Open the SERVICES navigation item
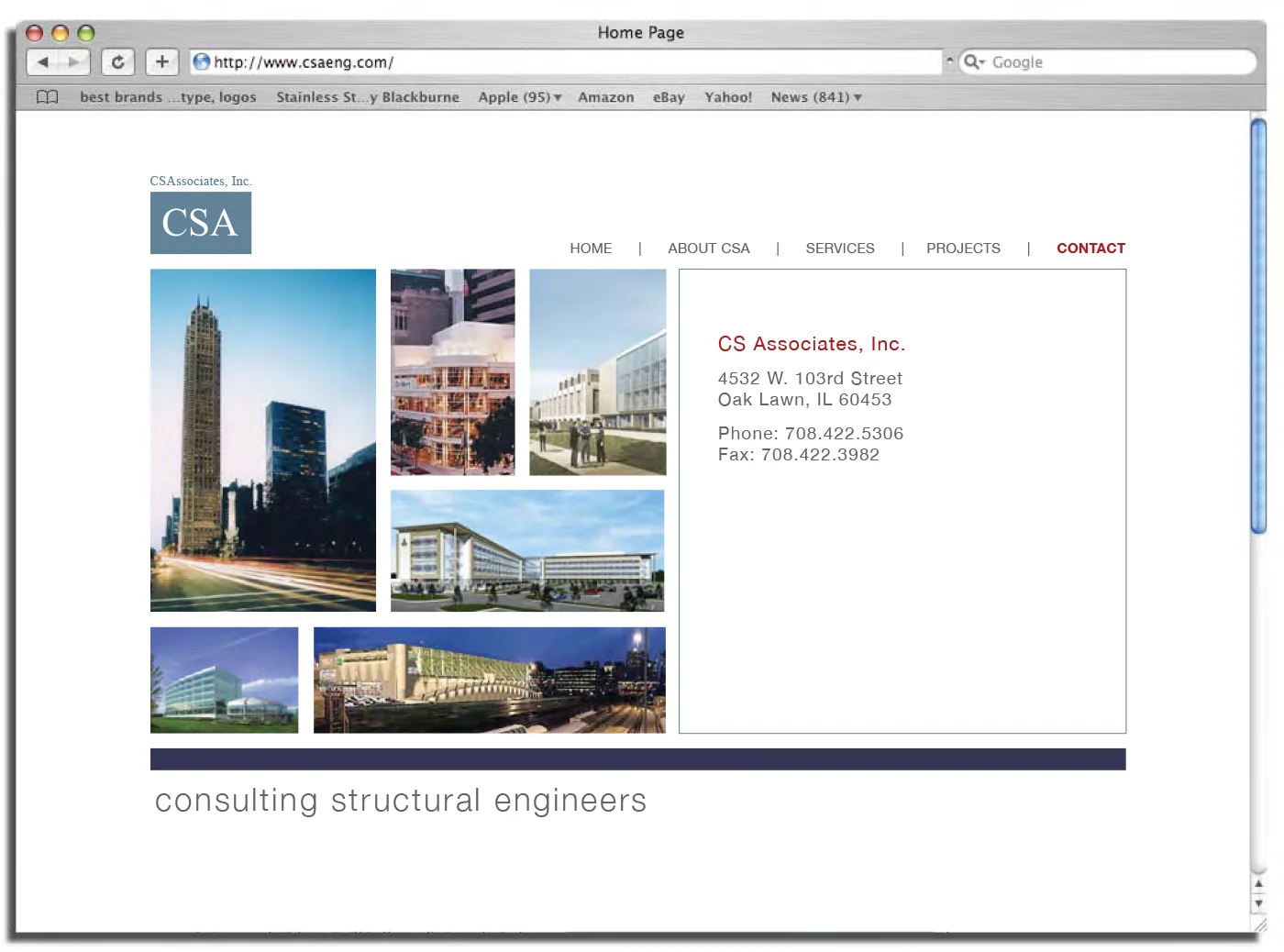1284x952 pixels. (840, 249)
